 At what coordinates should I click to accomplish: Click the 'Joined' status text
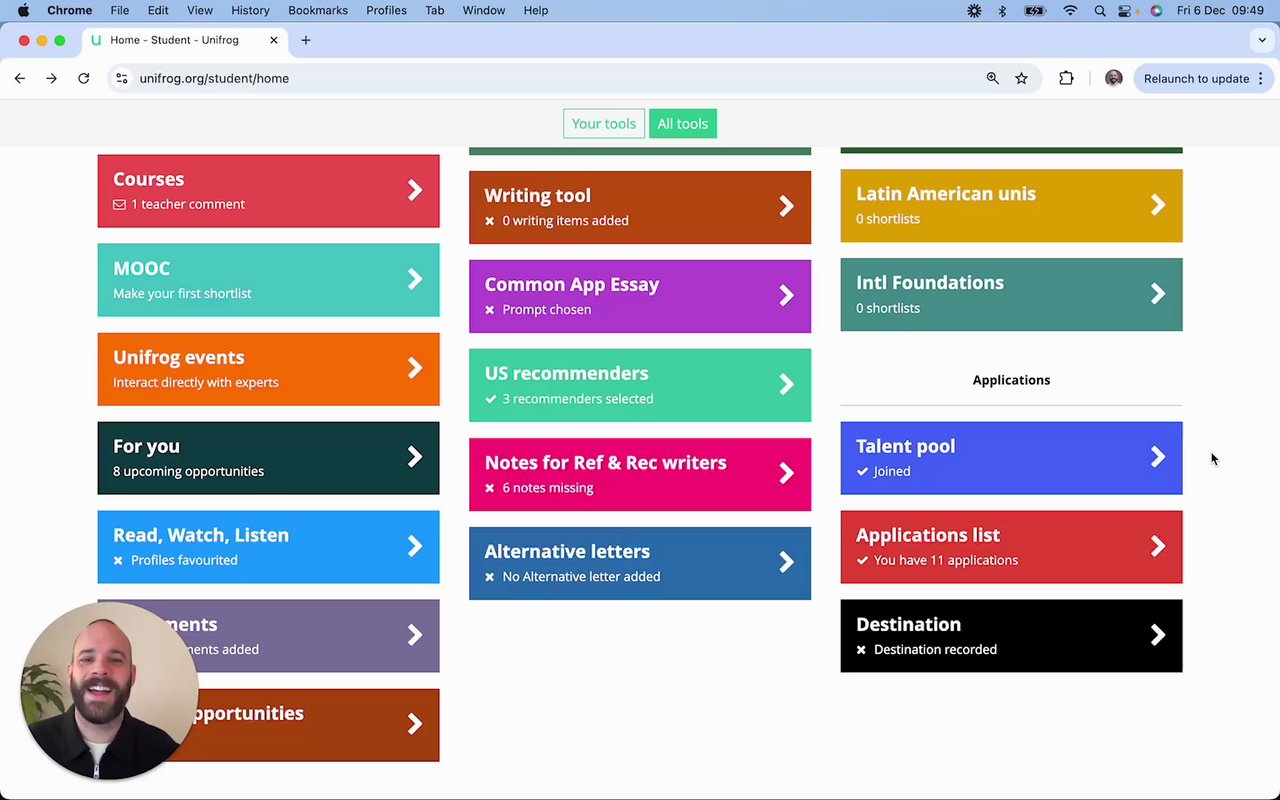[x=892, y=471]
